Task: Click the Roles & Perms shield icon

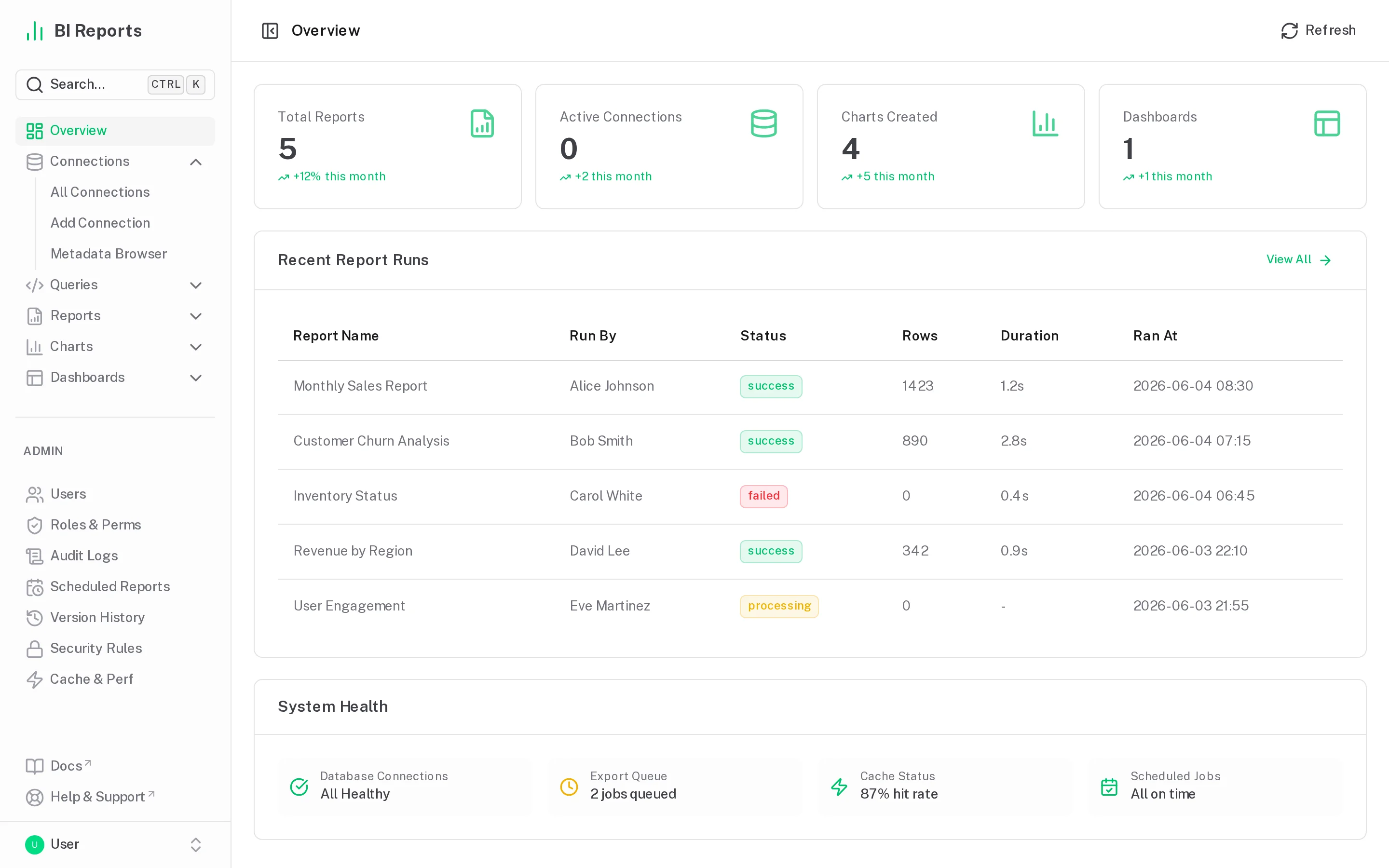Action: tap(34, 525)
